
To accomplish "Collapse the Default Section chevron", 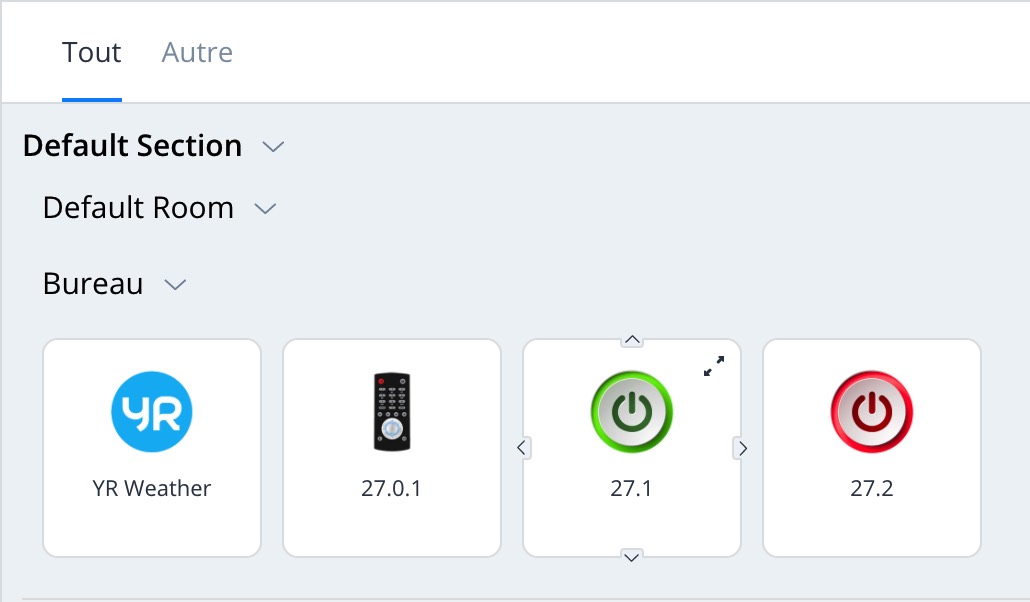I will pos(273,147).
